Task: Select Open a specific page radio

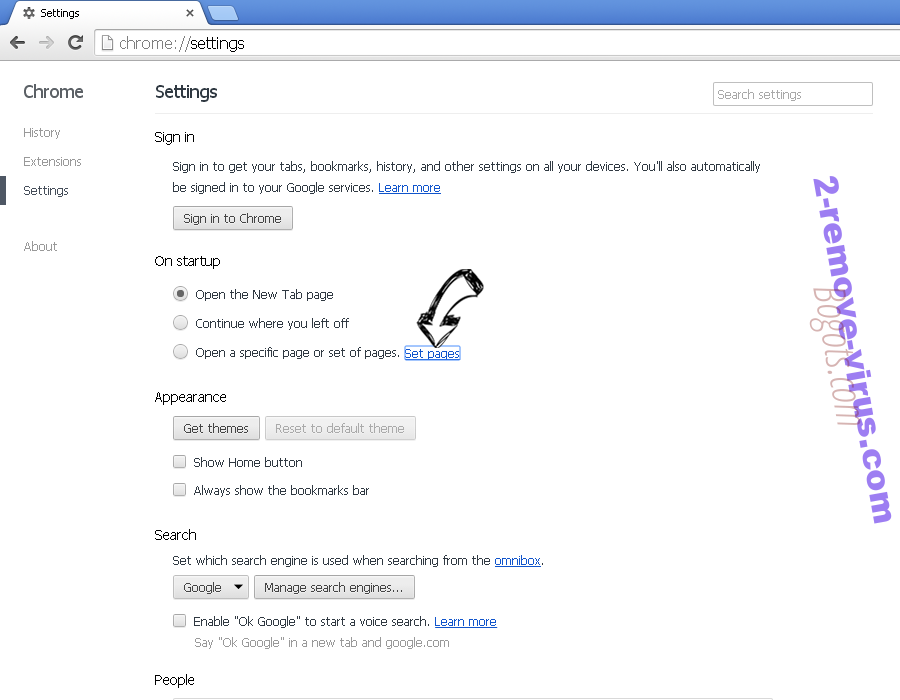Action: tap(180, 351)
